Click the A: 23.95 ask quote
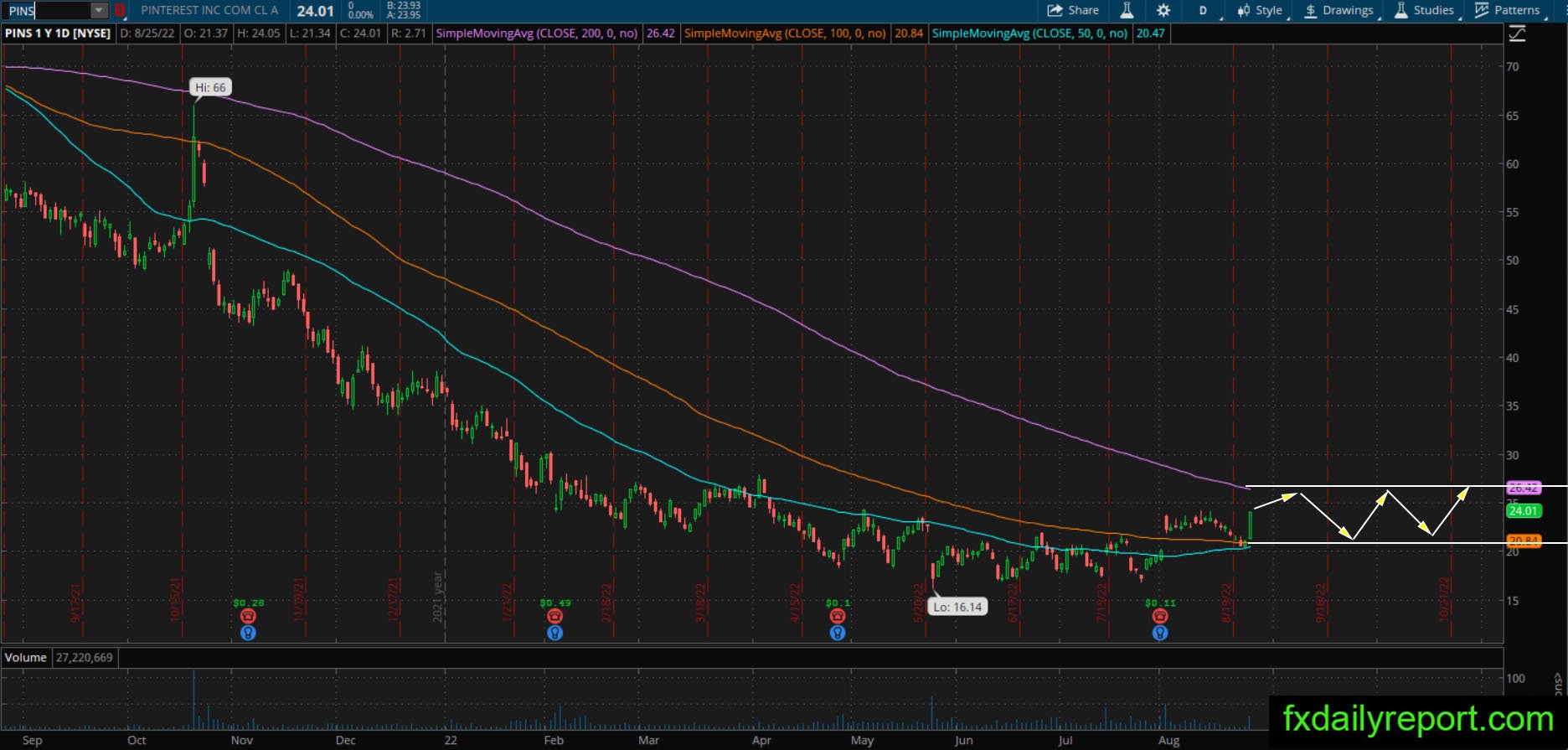 [404, 15]
